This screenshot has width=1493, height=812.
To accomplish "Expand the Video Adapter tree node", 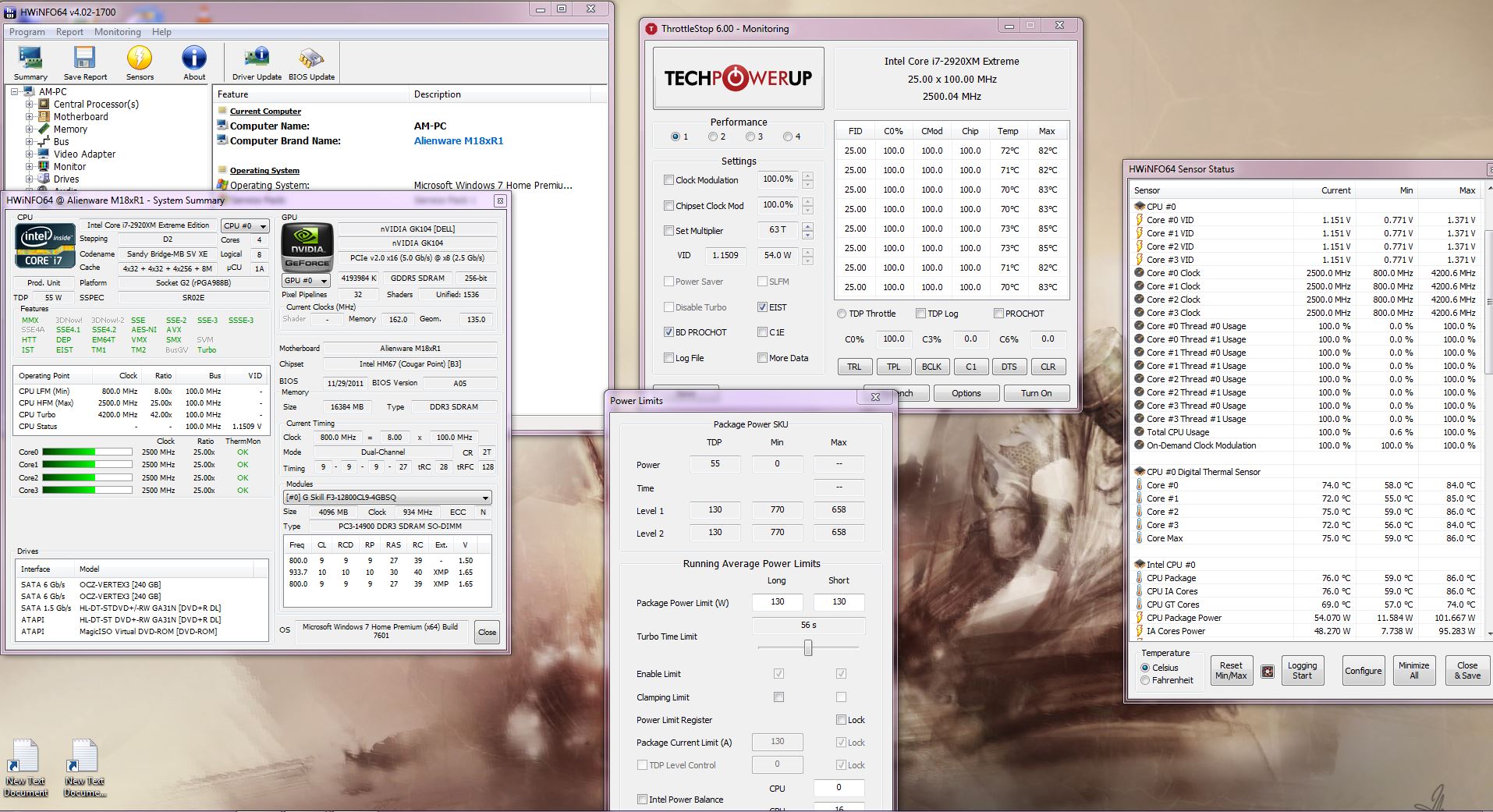I will point(29,154).
